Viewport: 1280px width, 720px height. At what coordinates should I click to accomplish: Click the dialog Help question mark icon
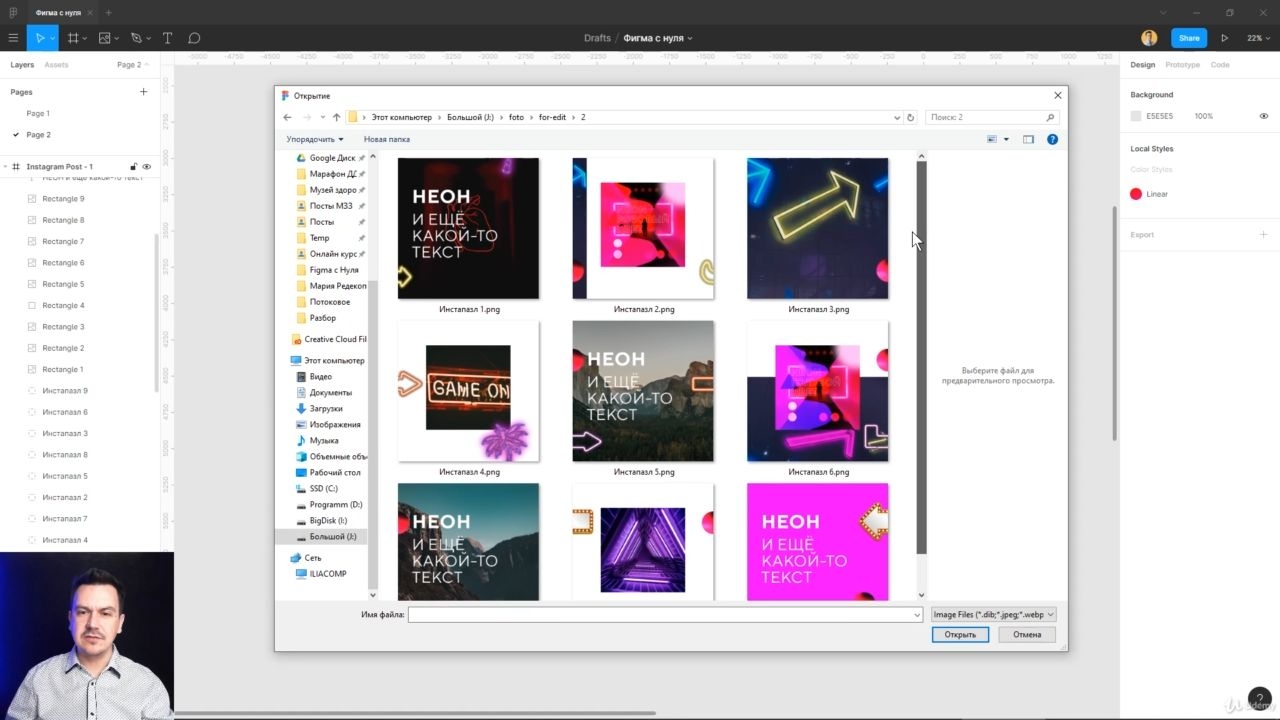(1052, 139)
